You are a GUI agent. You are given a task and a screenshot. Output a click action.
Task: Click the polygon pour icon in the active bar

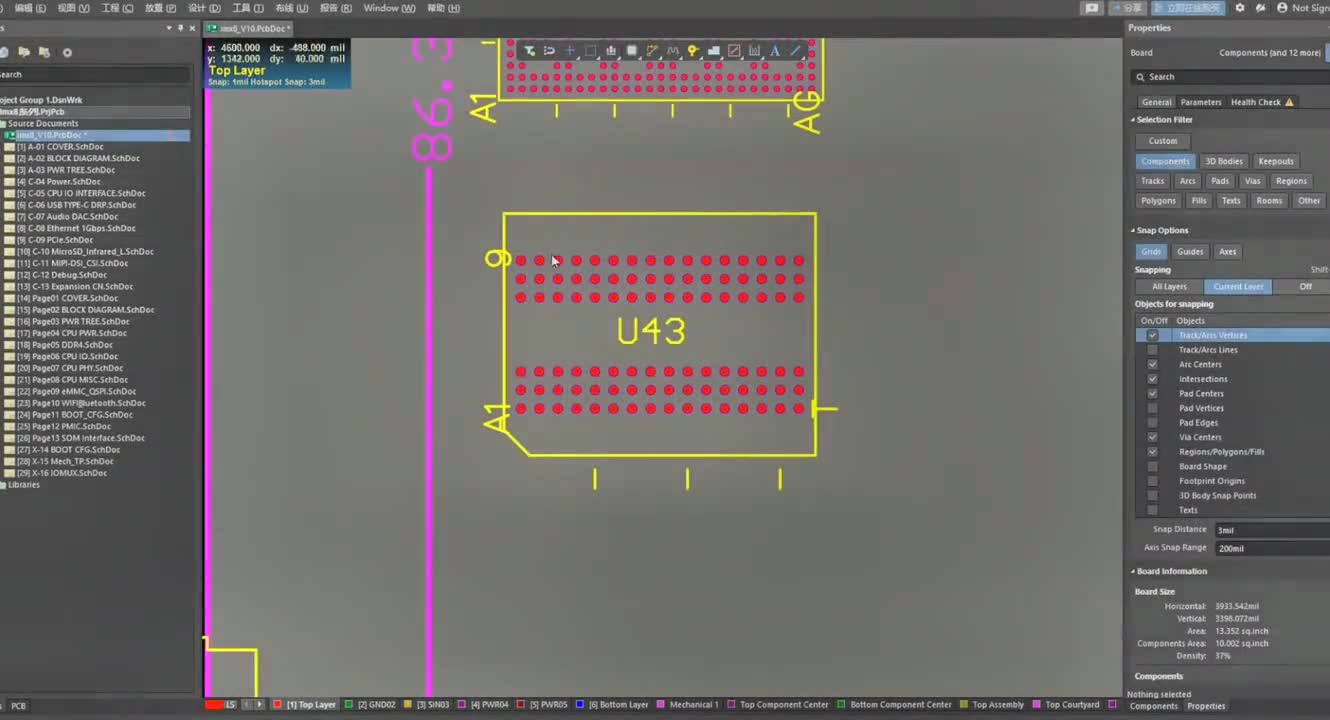tap(713, 51)
